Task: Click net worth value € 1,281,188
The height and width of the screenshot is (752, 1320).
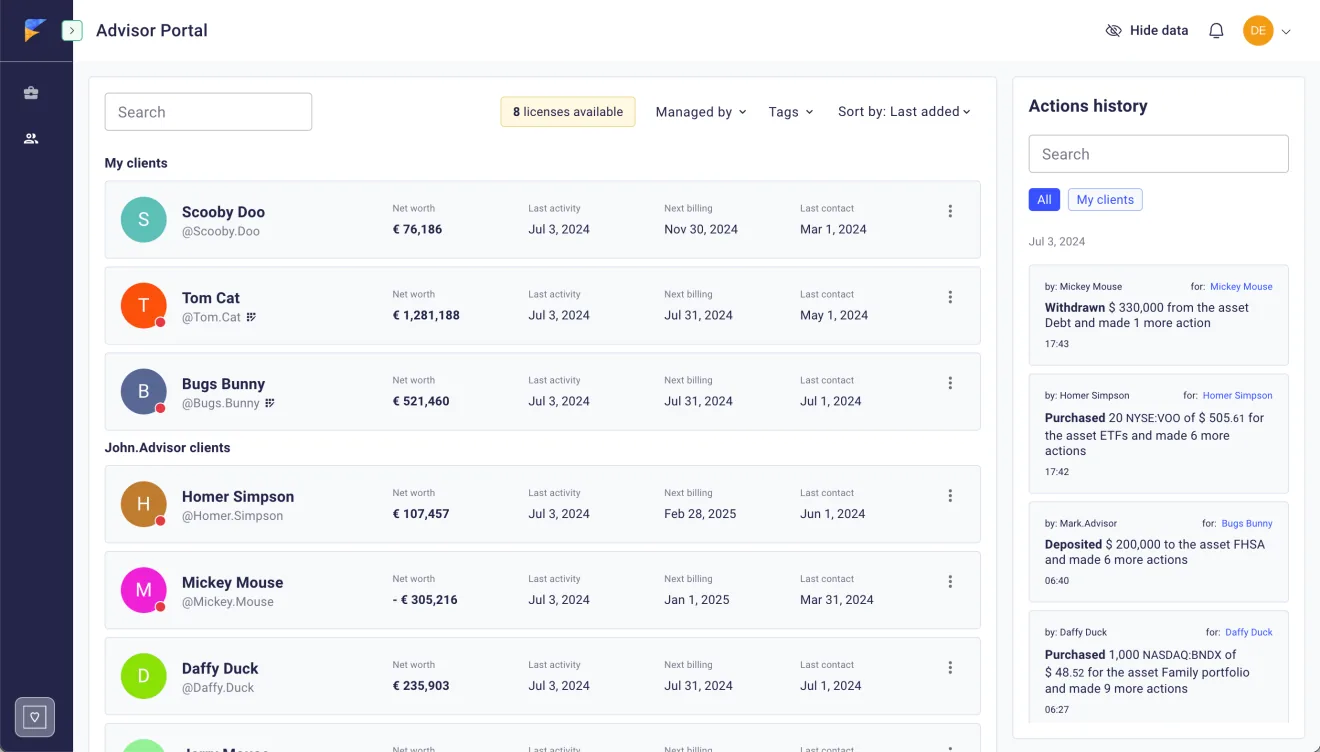Action: pos(426,315)
